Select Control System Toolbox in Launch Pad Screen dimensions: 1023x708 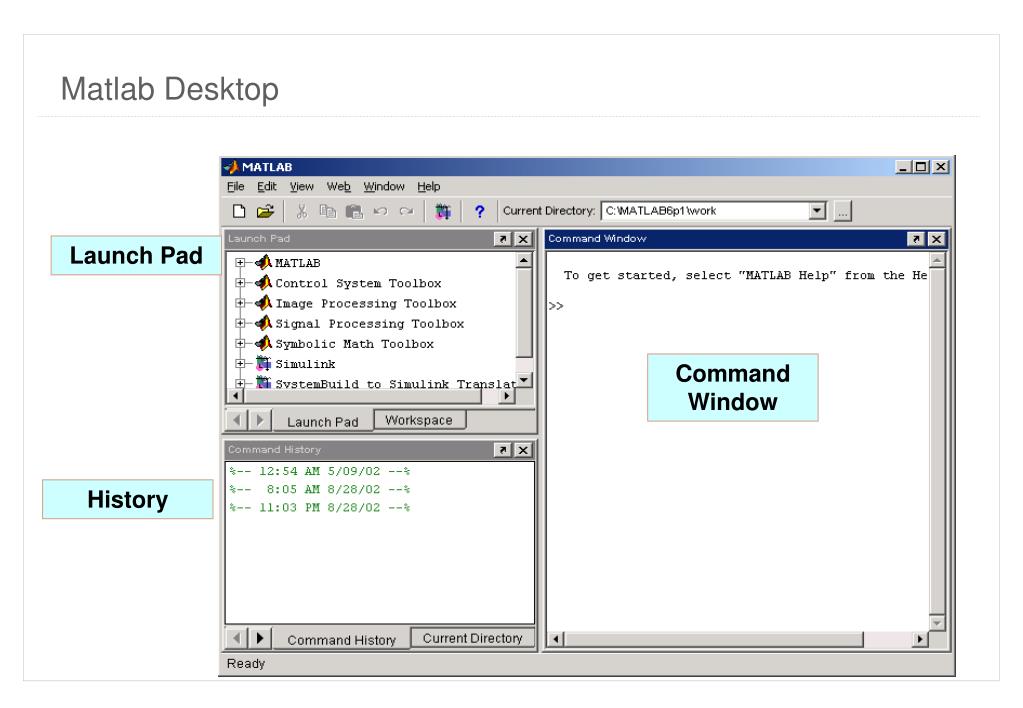pyautogui.click(x=358, y=283)
